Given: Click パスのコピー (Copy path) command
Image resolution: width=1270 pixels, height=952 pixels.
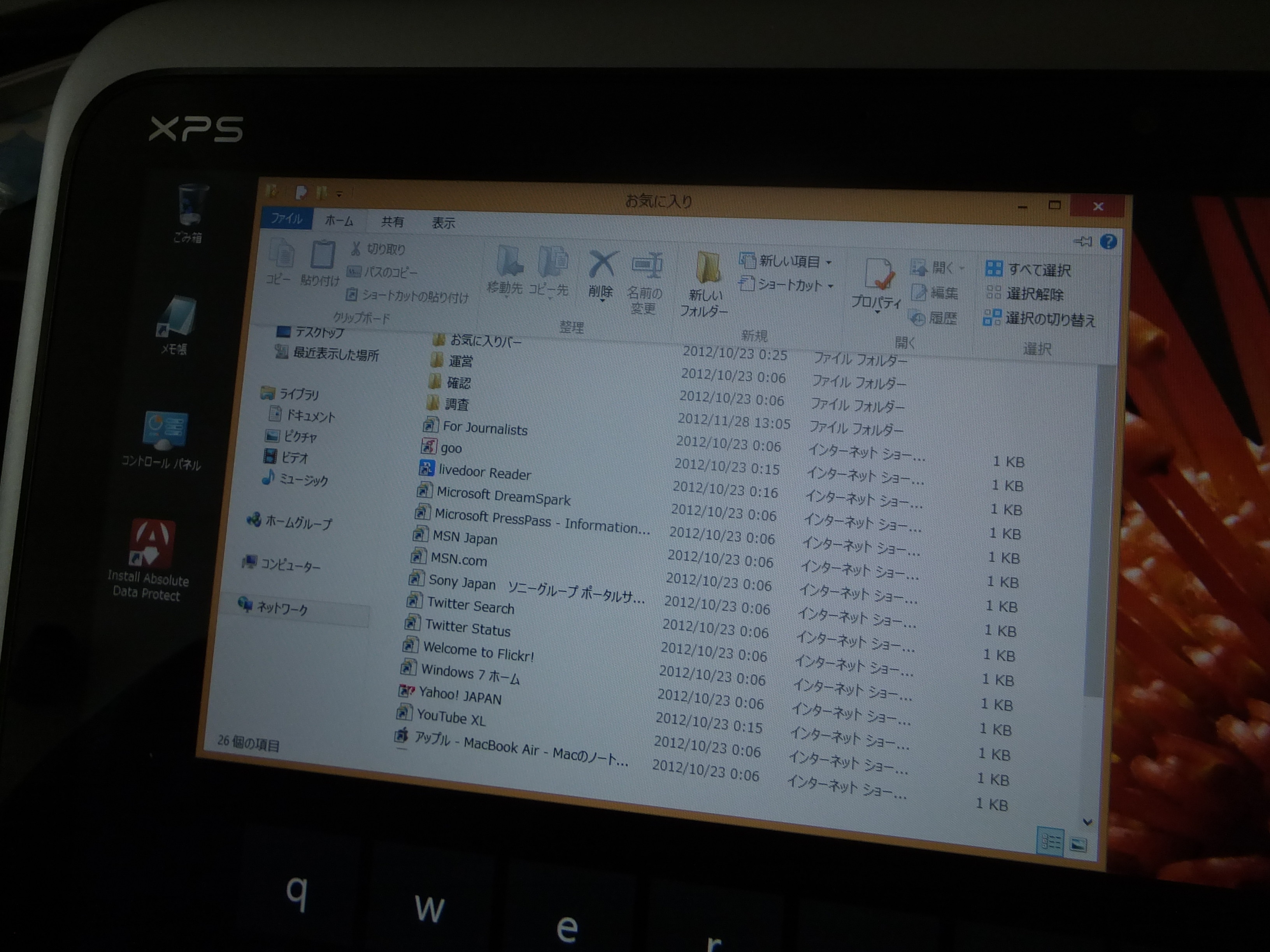Looking at the screenshot, I should click(383, 272).
